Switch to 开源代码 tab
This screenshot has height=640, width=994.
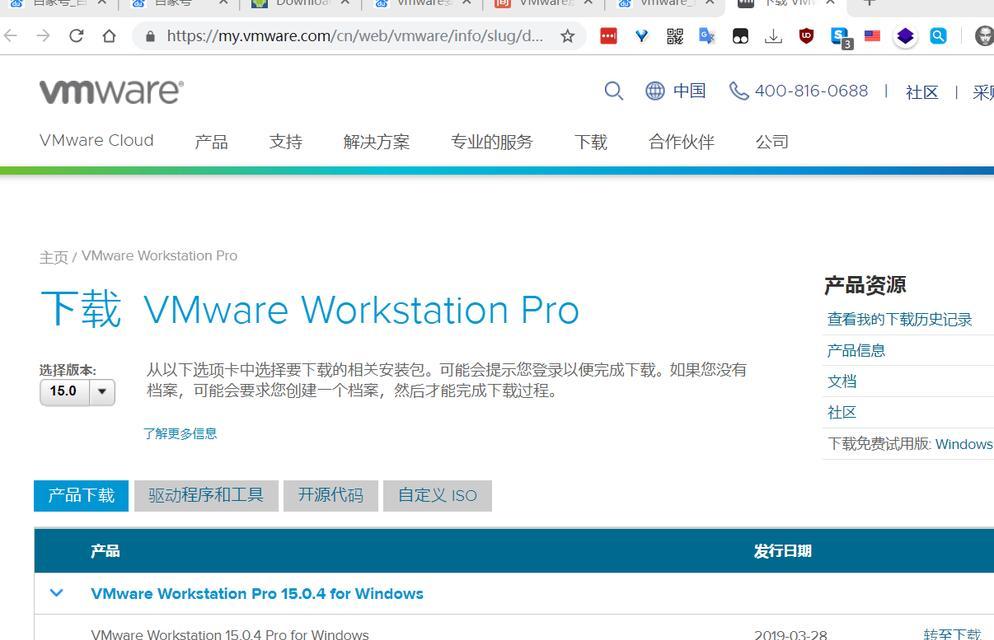[x=331, y=496]
